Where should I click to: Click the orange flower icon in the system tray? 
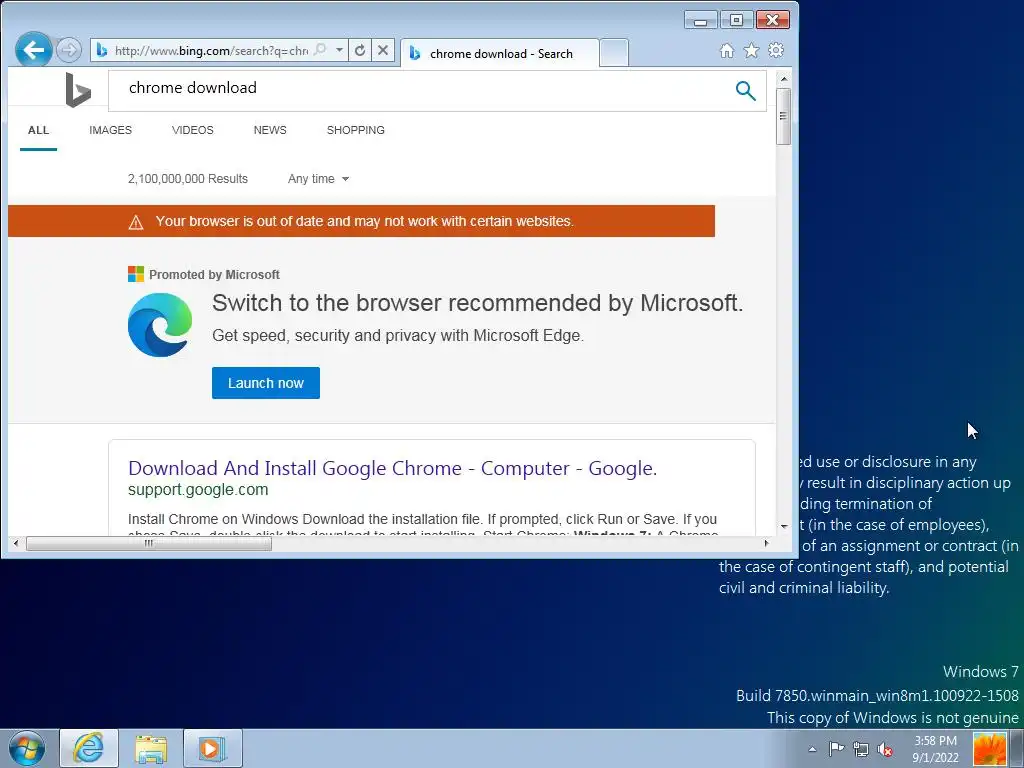[989, 748]
